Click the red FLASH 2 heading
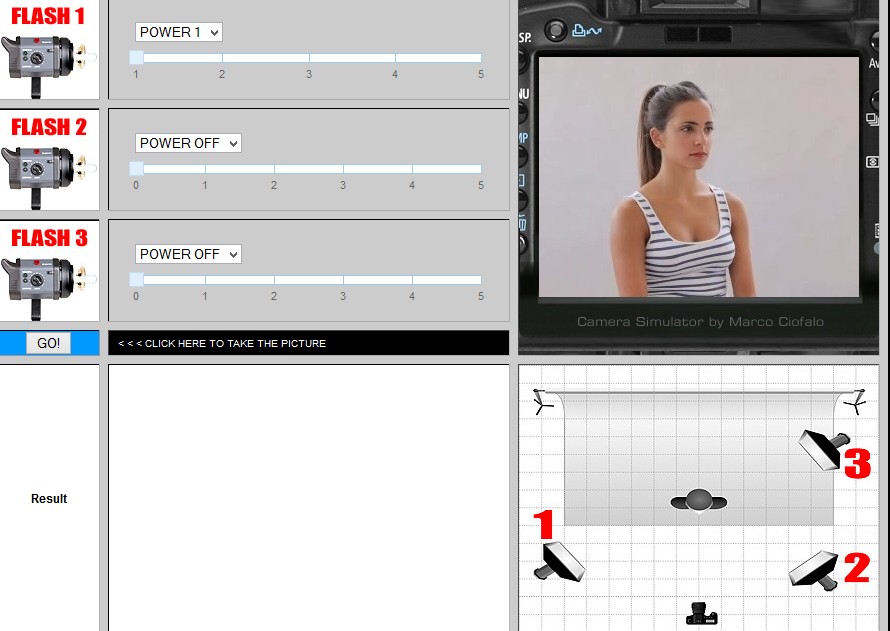890x631 pixels. point(49,127)
